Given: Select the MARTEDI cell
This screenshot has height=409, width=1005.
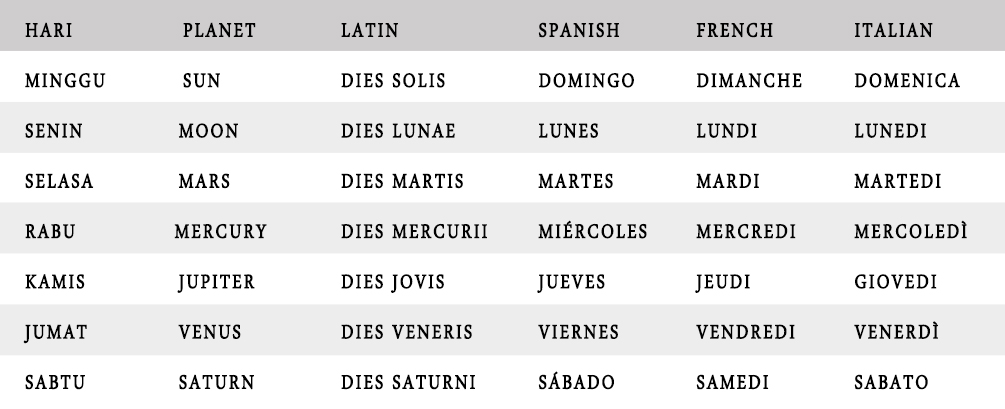Looking at the screenshot, I should pos(897,181).
